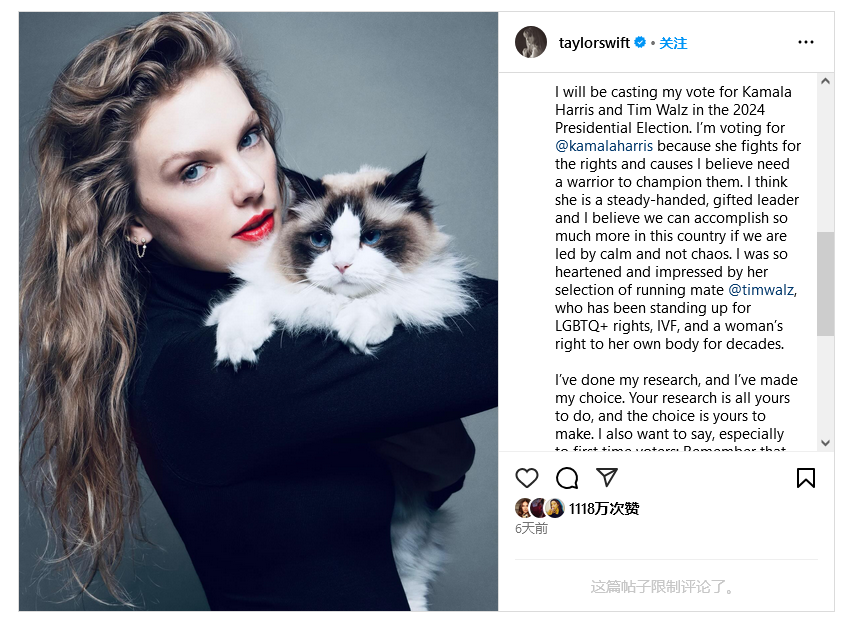Share the post with the paper plane icon
The width and height of the screenshot is (842, 617).
[x=607, y=477]
